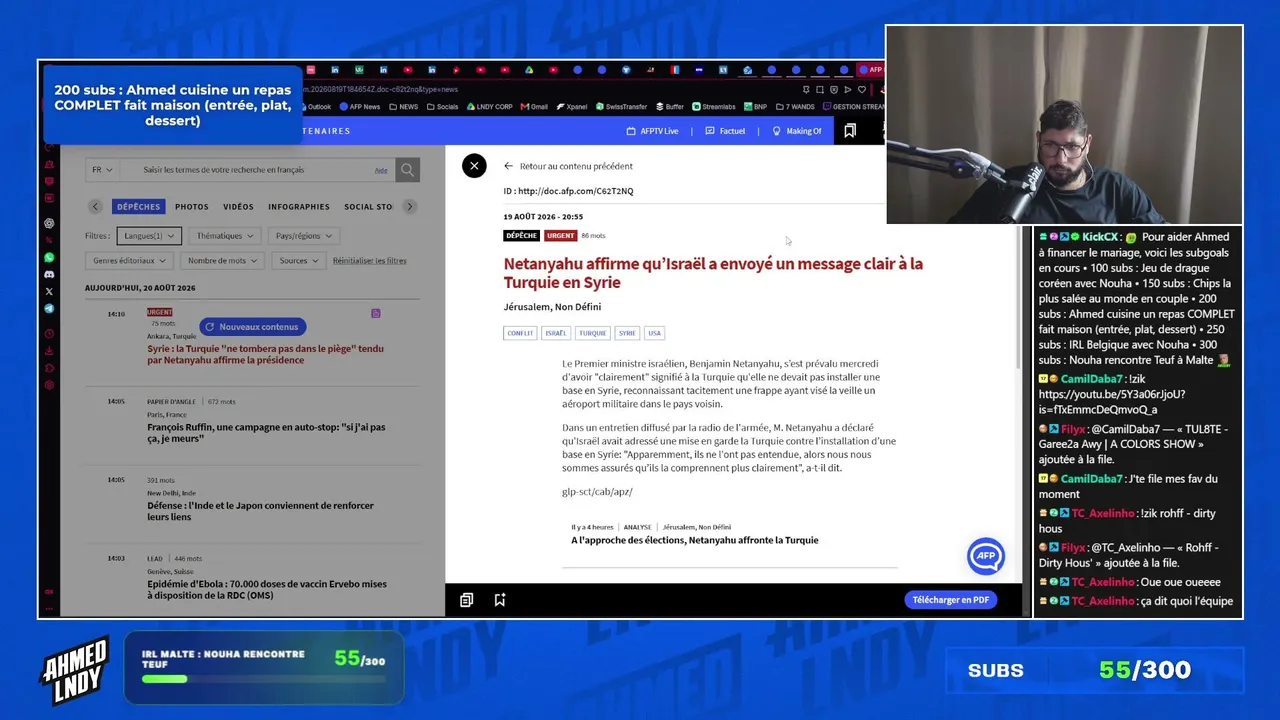Click the WhatsApp icon in browser sidebar
Image resolution: width=1280 pixels, height=720 pixels.
49,257
